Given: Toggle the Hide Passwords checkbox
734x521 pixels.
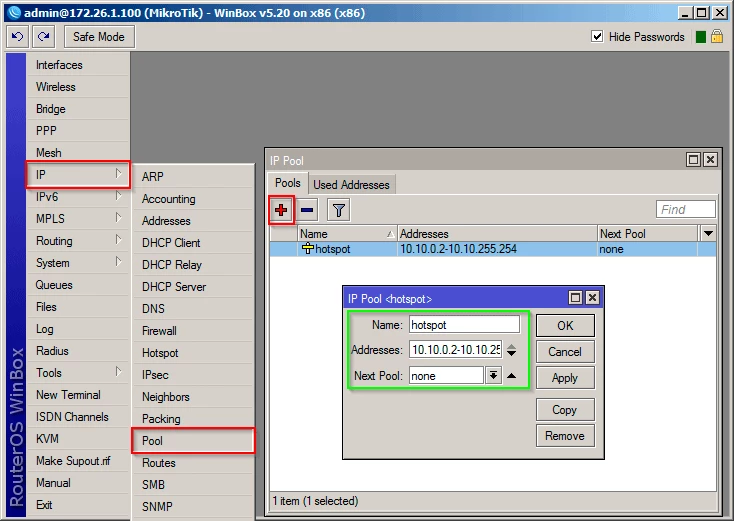Looking at the screenshot, I should (x=597, y=37).
